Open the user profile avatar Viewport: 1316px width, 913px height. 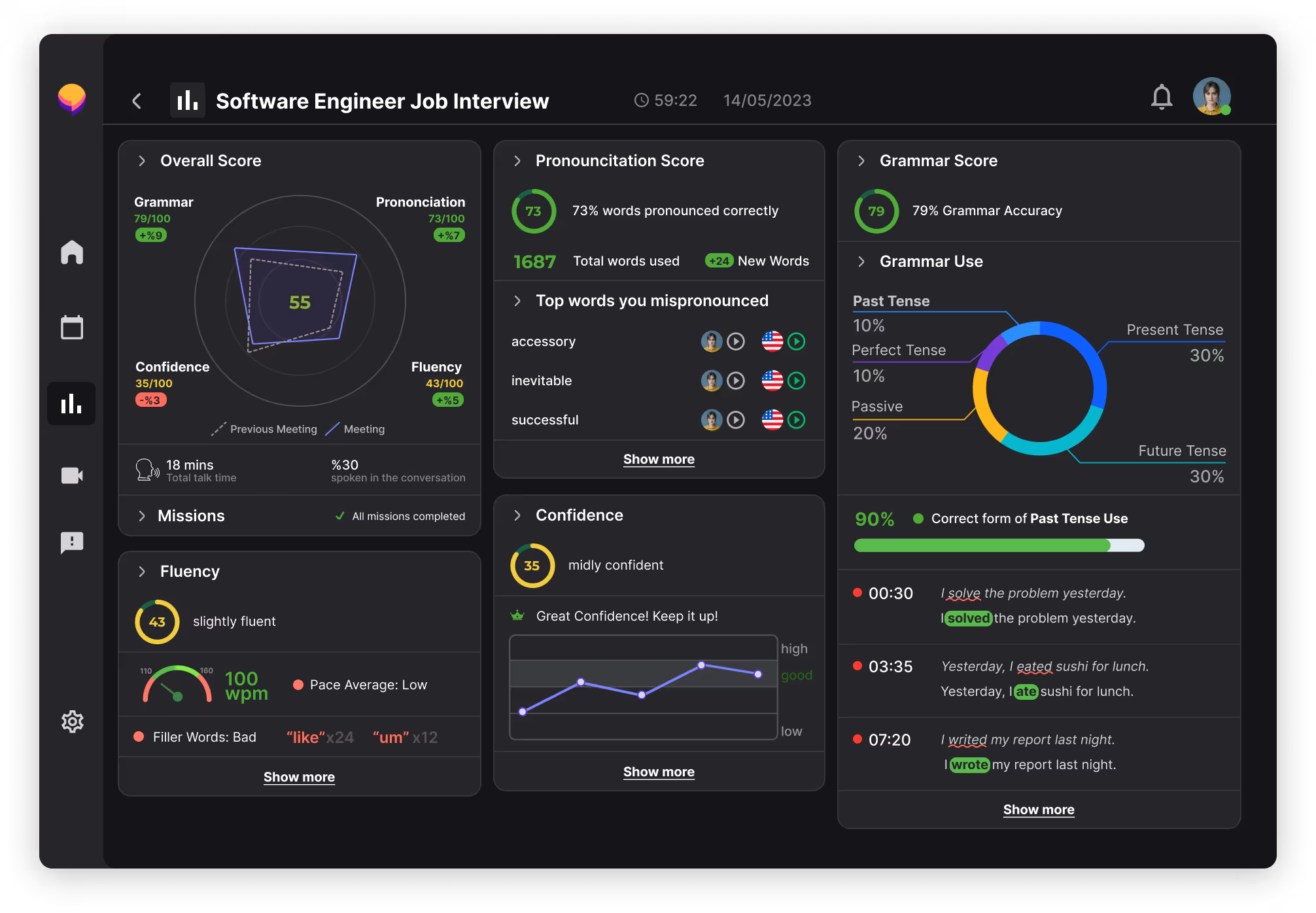(1211, 97)
